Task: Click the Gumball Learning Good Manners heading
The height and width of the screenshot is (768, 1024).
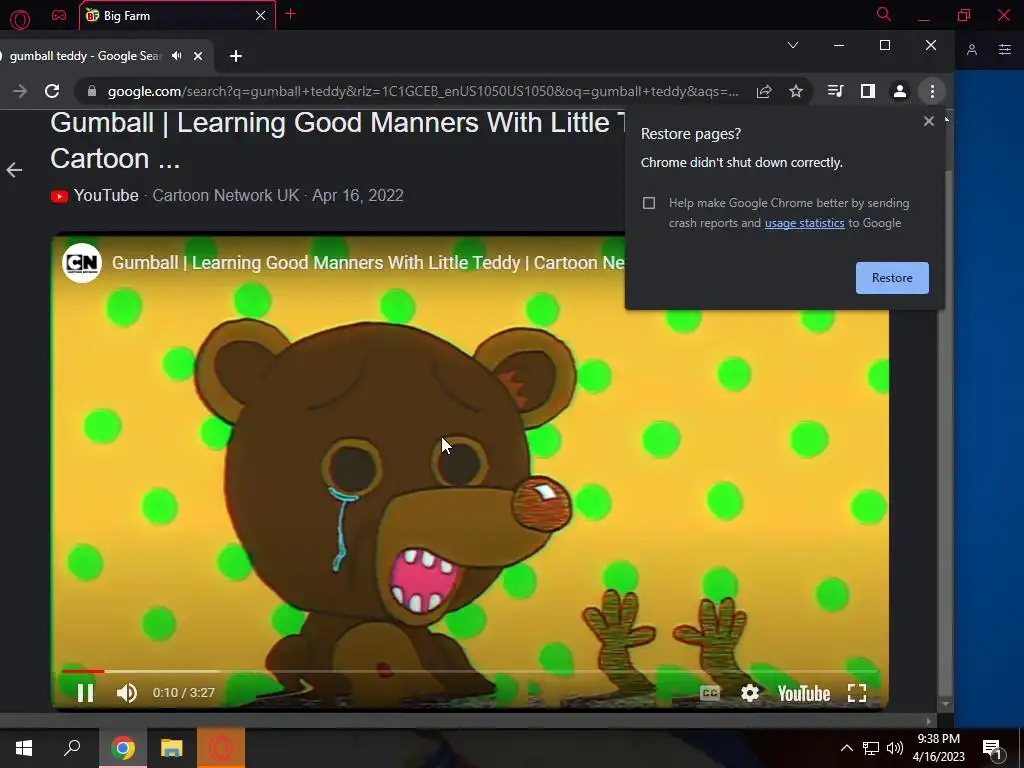Action: [x=336, y=140]
